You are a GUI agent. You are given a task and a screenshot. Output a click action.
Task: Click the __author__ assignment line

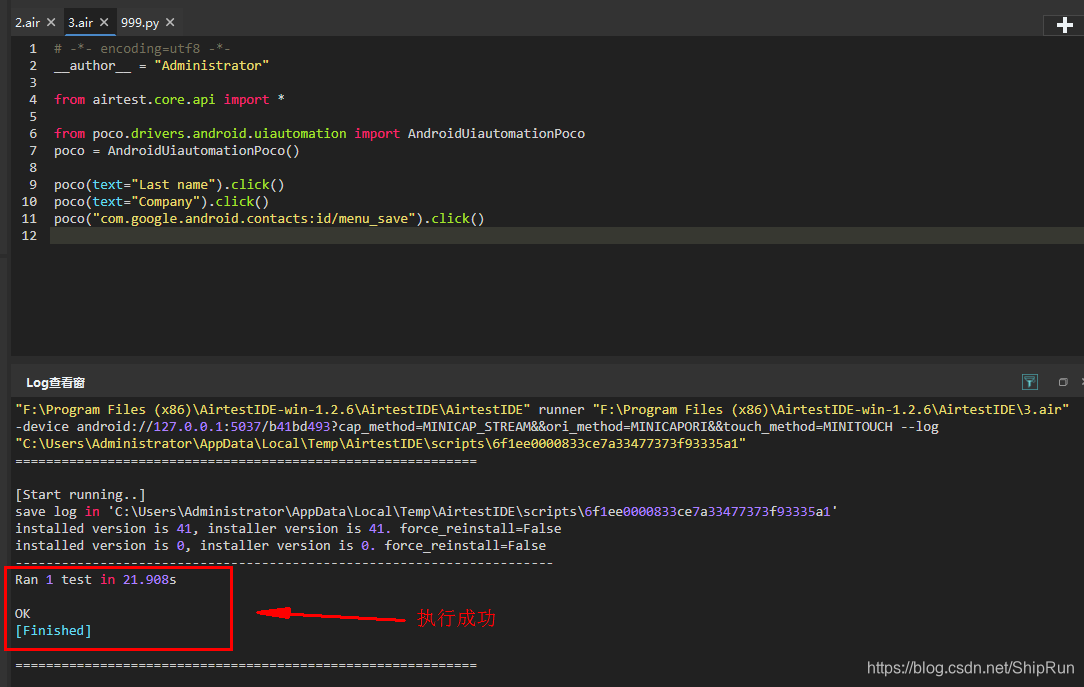point(161,66)
